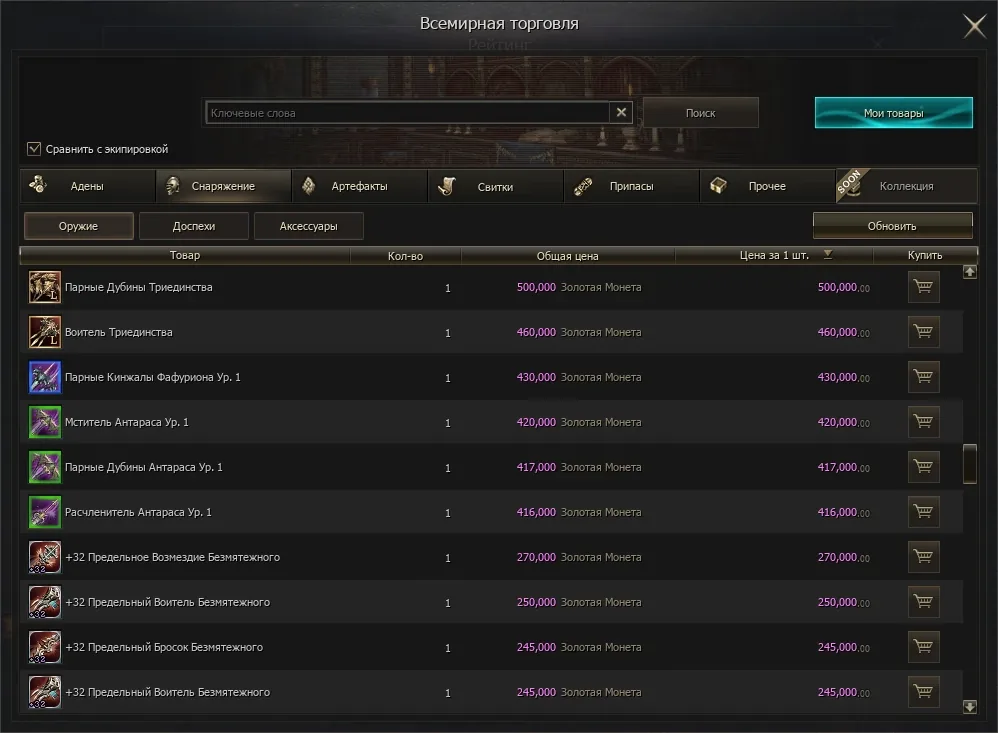This screenshot has width=998, height=733.
Task: Open the Адены tab
Action: (x=87, y=186)
